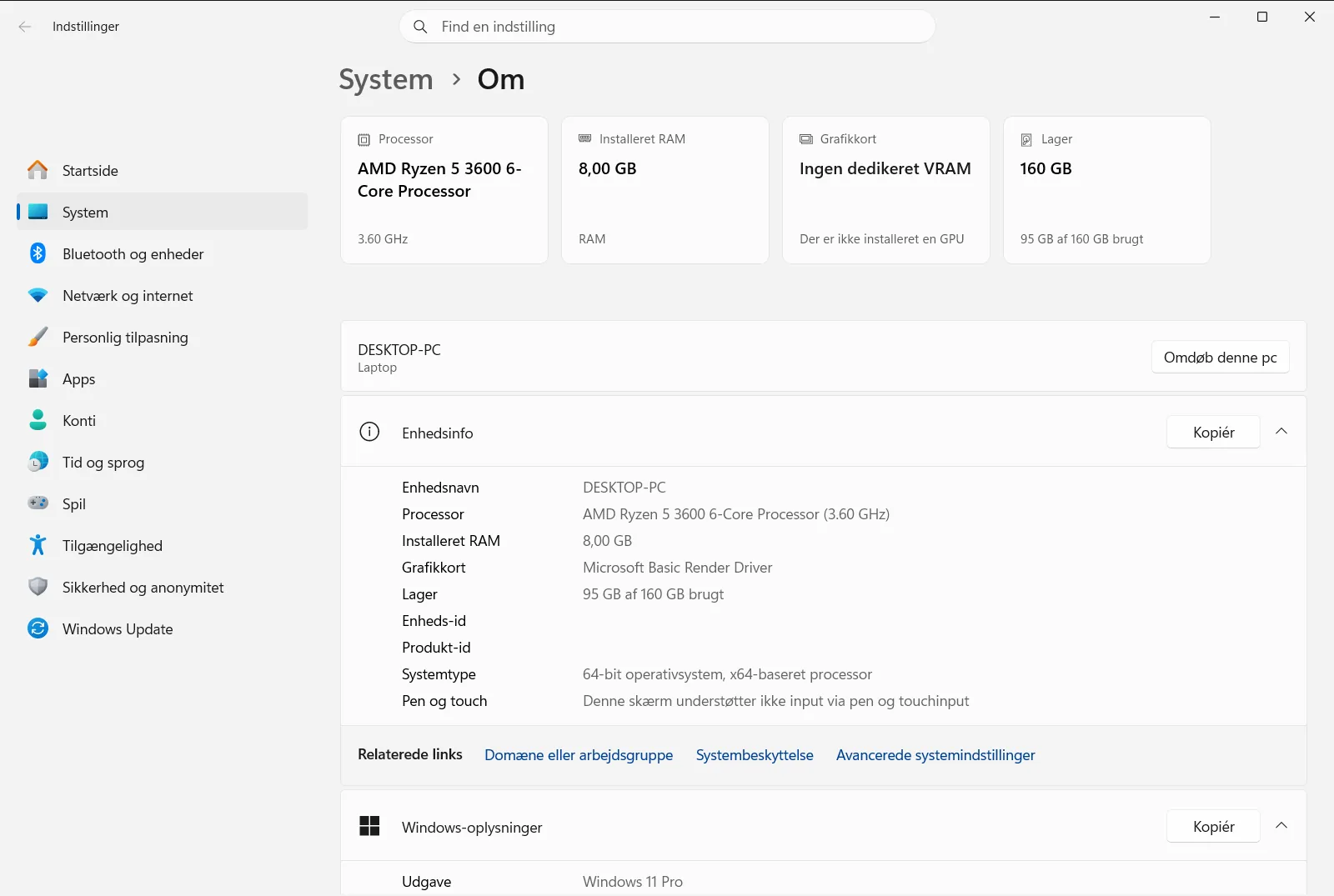This screenshot has height=896, width=1334.
Task: Go back using the arrow icon
Action: (x=25, y=27)
